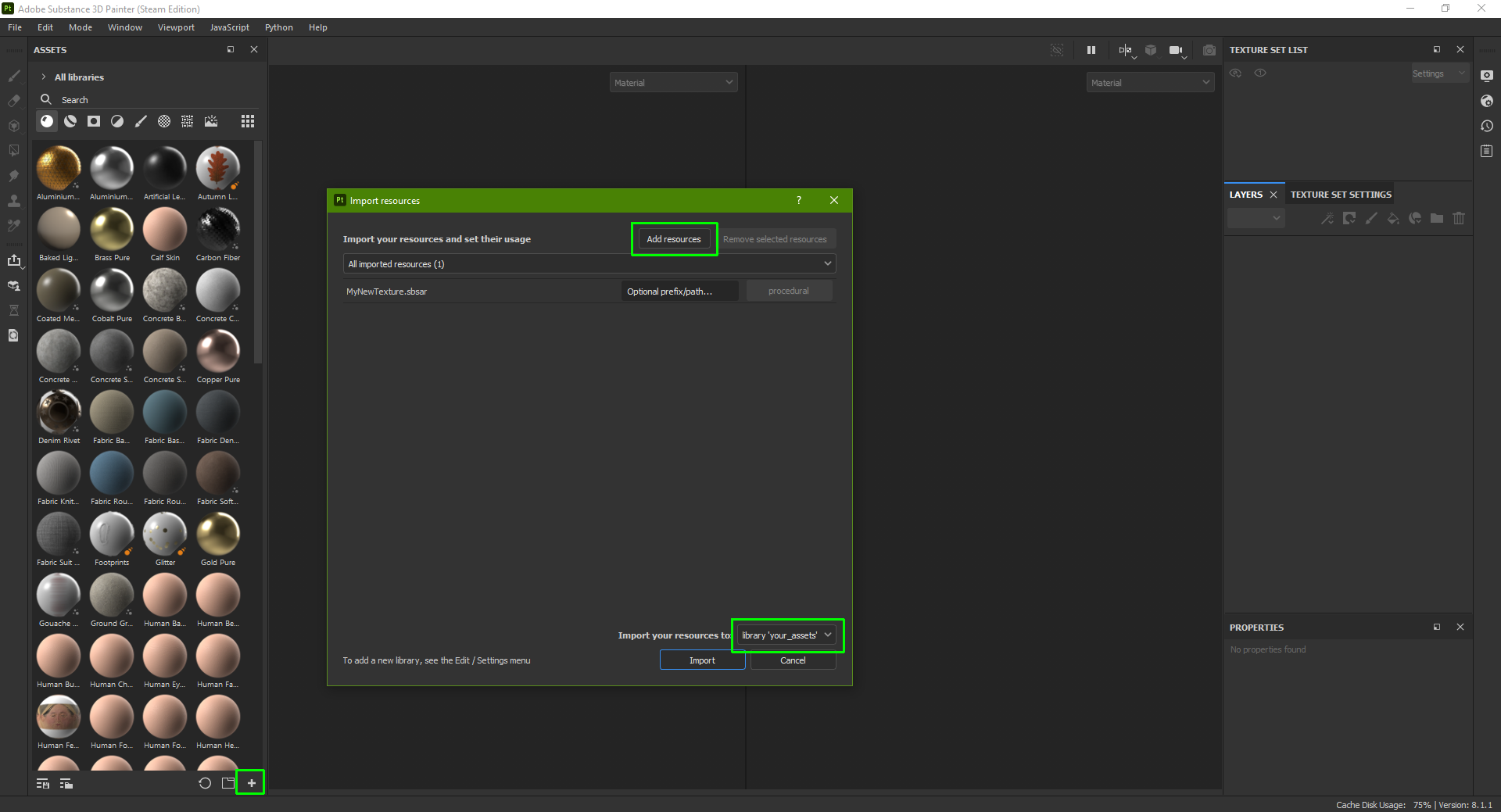1501x812 pixels.
Task: Filter assets by Materials sphere icon
Action: click(47, 121)
